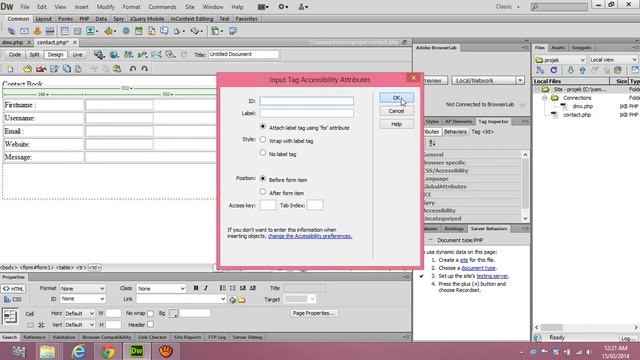This screenshot has height=360, width=640.
Task: Click OK in the Accessibility dialog
Action: click(396, 98)
